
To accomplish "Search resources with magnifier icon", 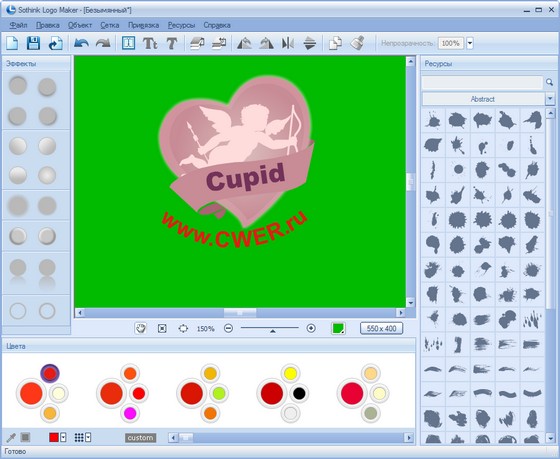I will (549, 83).
